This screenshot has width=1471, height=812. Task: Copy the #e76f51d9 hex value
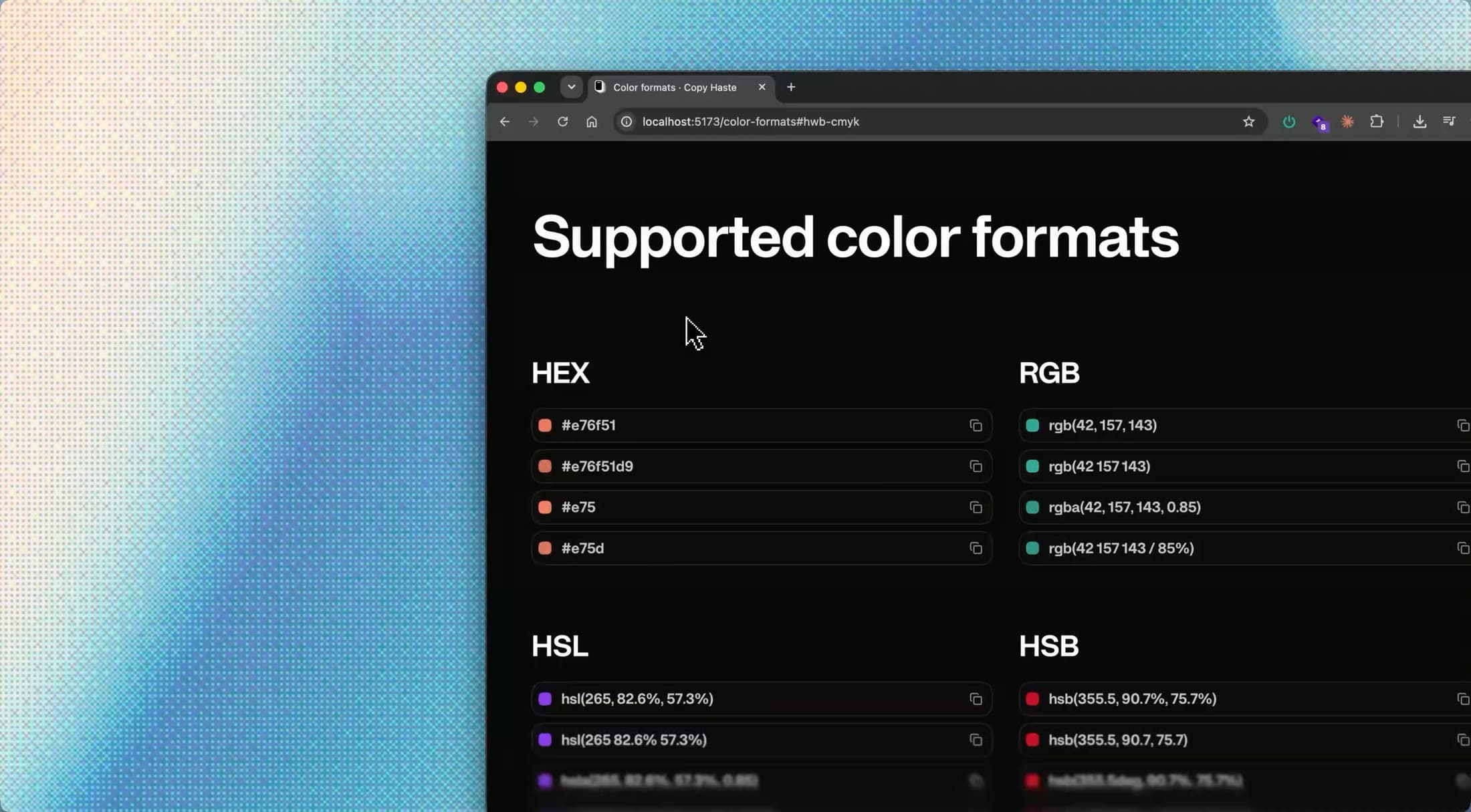coord(976,466)
